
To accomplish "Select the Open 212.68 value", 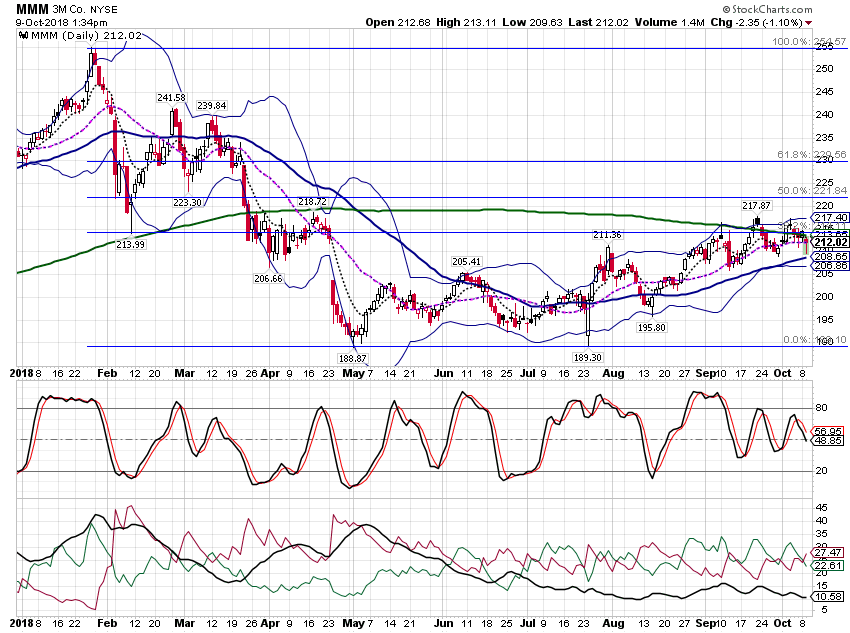I will [398, 22].
